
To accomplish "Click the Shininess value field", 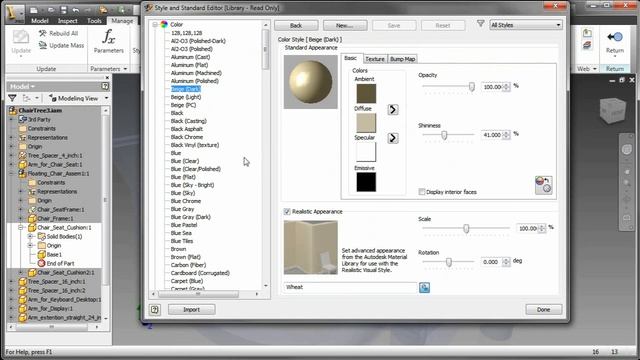I will tap(492, 135).
